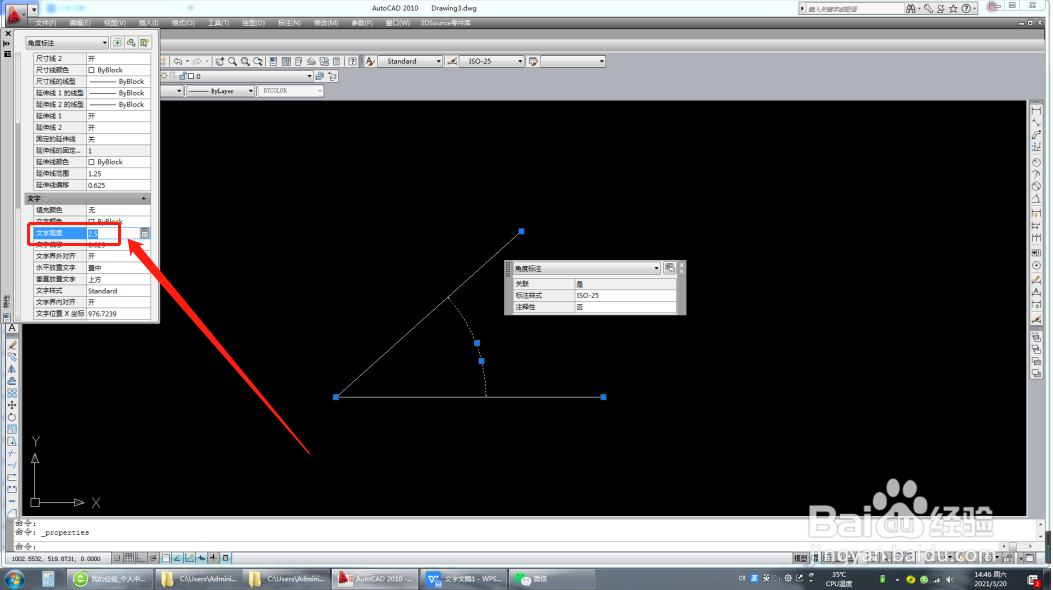Open the 修改(M) menu

coord(326,23)
